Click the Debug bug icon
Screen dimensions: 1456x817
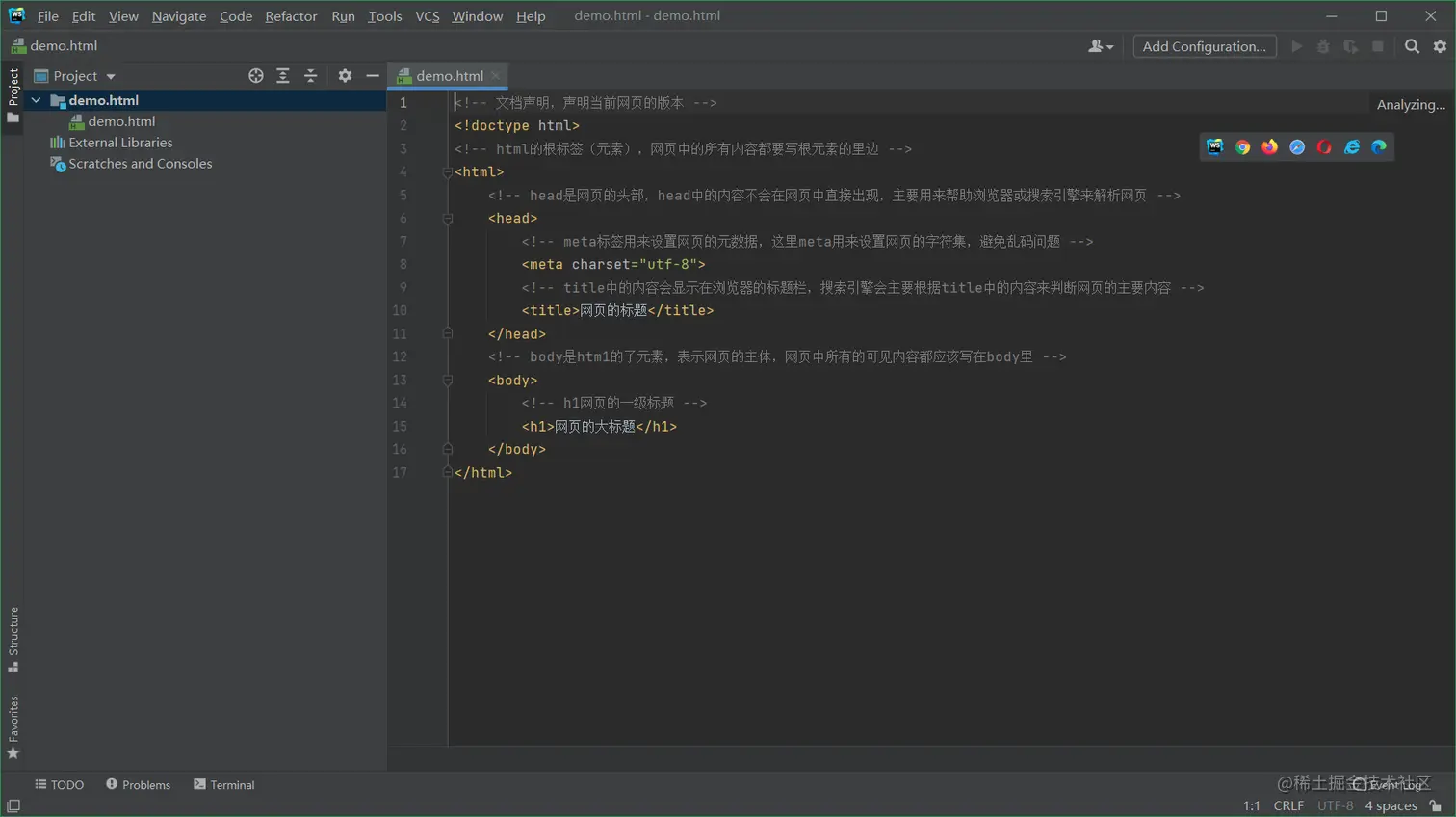[1323, 46]
